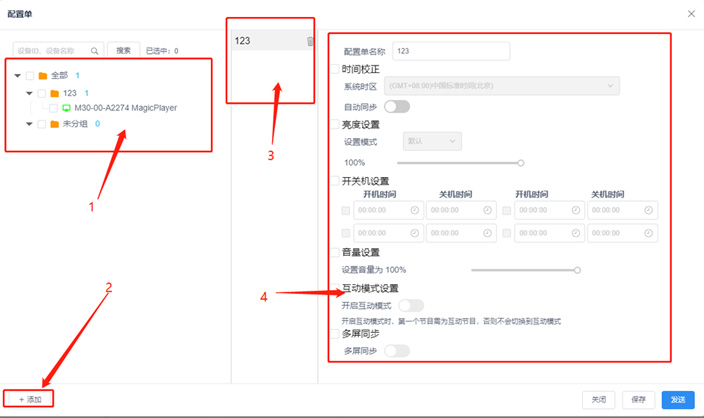Viewport: 704px width, 418px height.
Task: Click the orange folder icon for 全部
Action: 42,76
